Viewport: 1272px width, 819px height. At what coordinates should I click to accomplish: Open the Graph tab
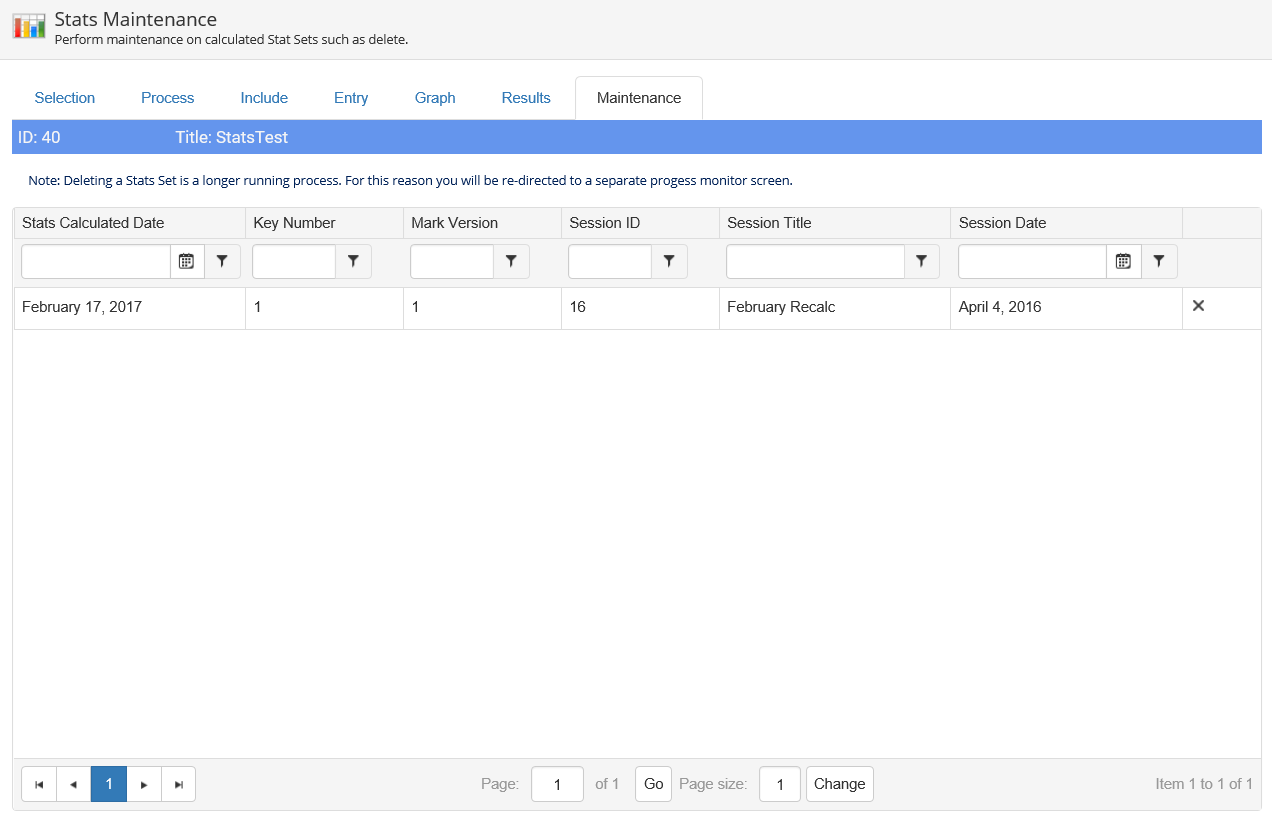pyautogui.click(x=435, y=98)
